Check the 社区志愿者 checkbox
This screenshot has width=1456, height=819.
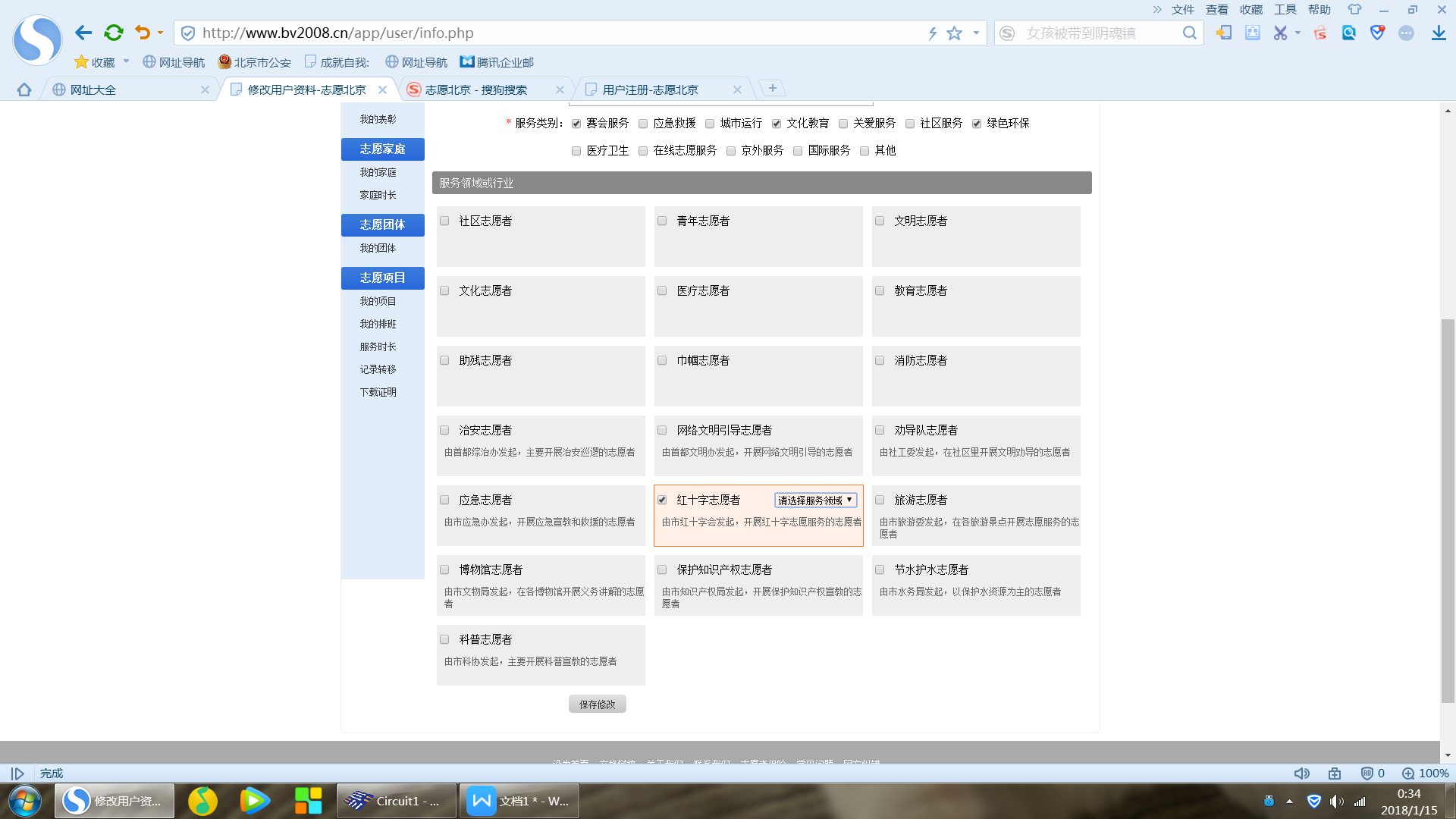445,221
